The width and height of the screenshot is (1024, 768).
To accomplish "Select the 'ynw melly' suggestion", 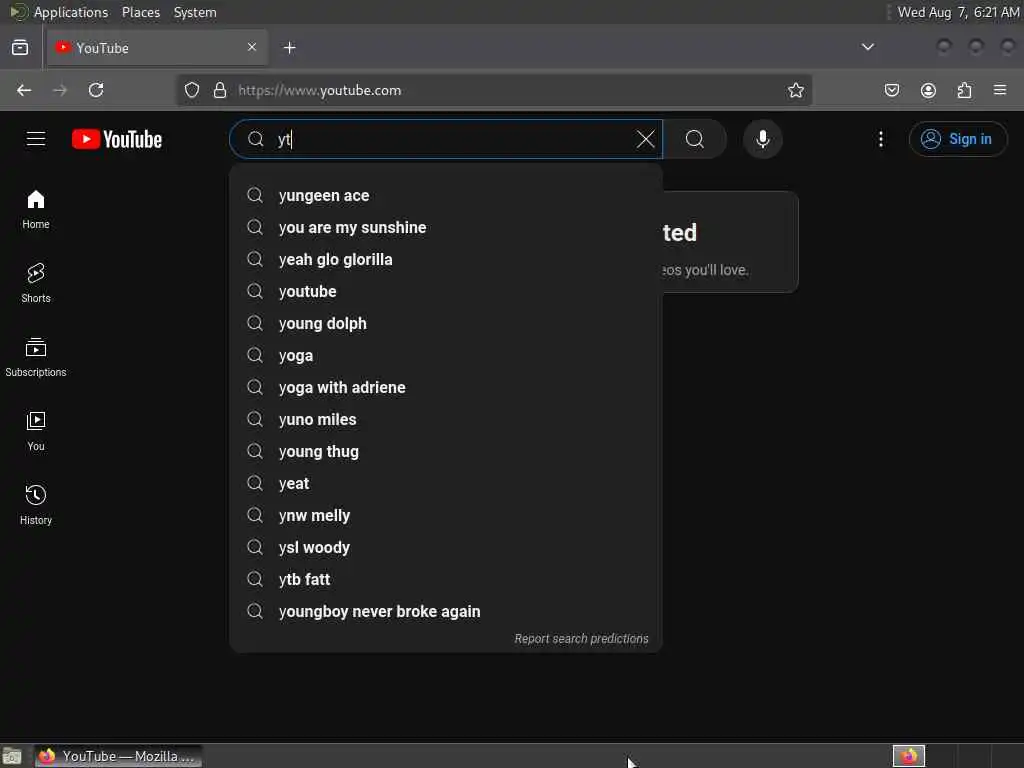I will 446,515.
